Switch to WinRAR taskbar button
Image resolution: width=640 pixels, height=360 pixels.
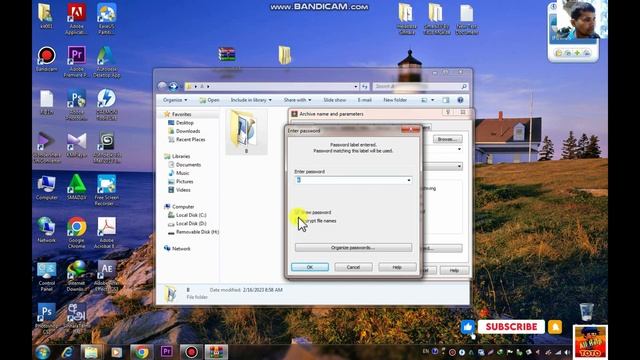tap(216, 352)
